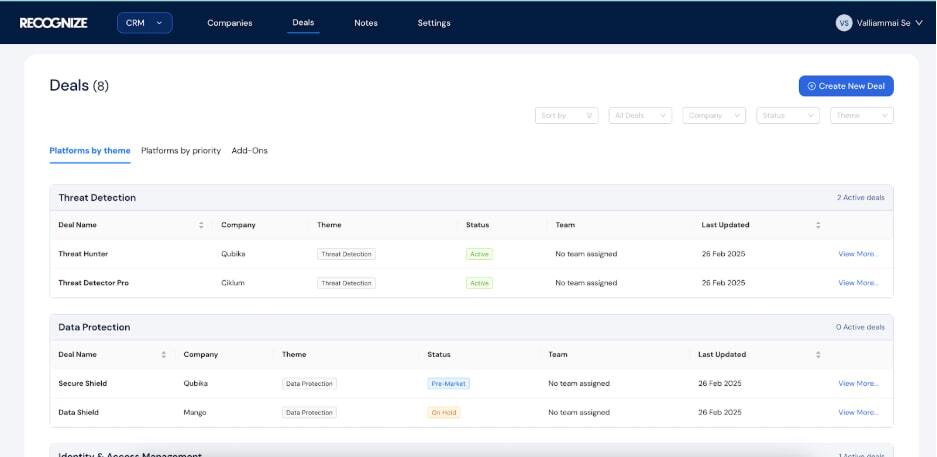Screen dimensions: 937x457
Task: Open the CRM module switcher dropdown
Action: 144,22
